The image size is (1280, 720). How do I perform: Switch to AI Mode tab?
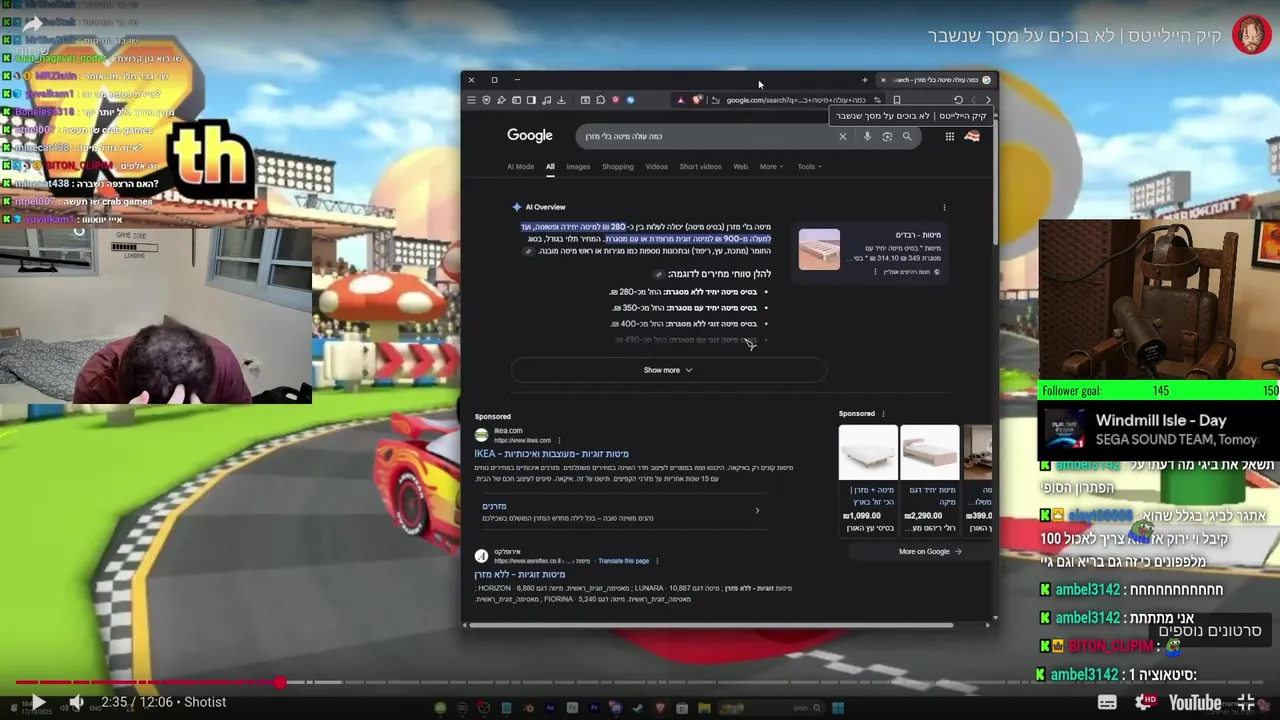[x=520, y=166]
